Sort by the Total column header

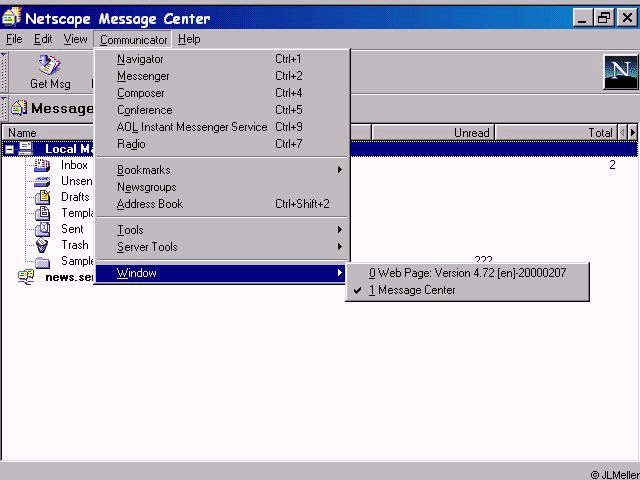coord(556,133)
